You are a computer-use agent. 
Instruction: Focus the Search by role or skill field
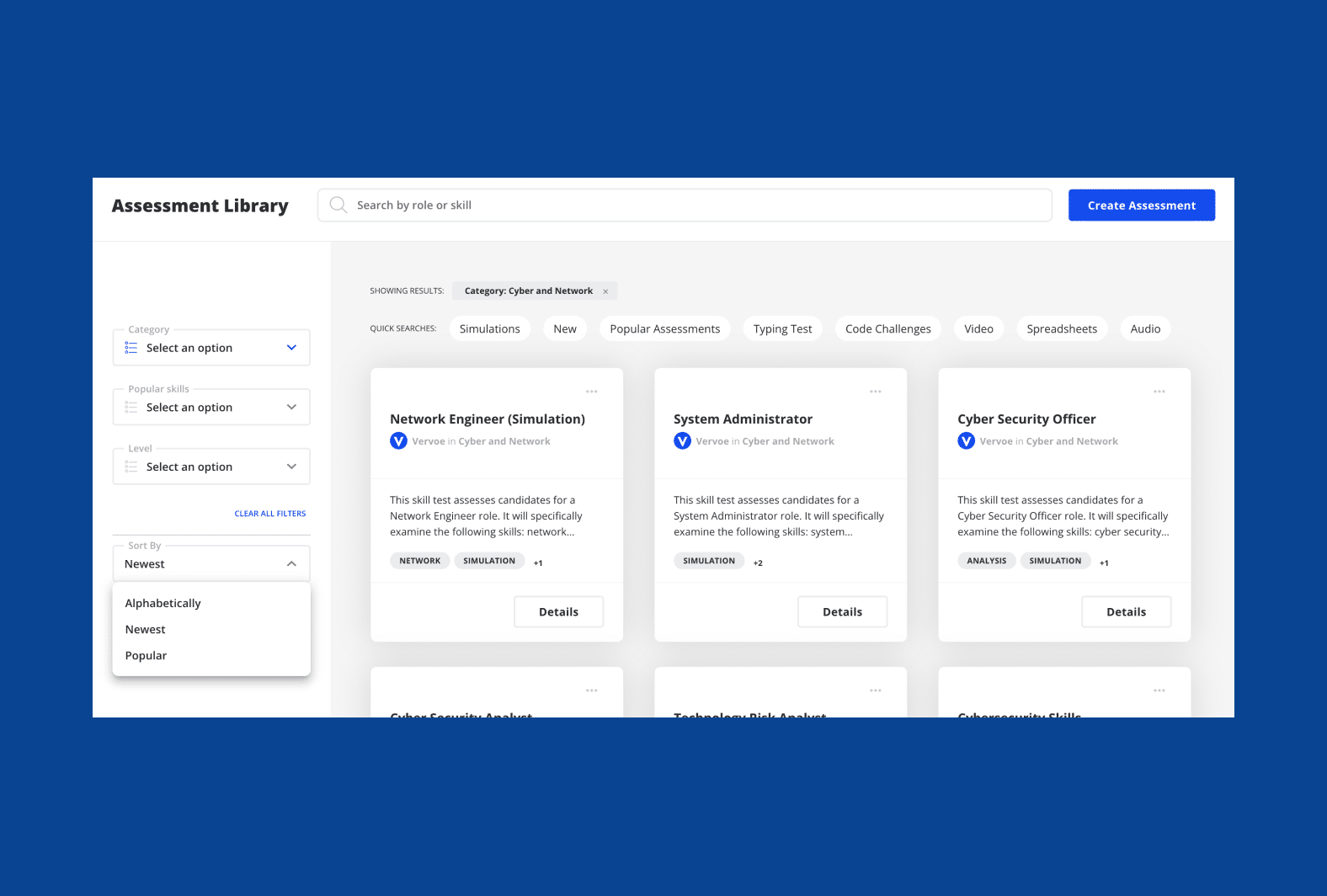tap(685, 205)
